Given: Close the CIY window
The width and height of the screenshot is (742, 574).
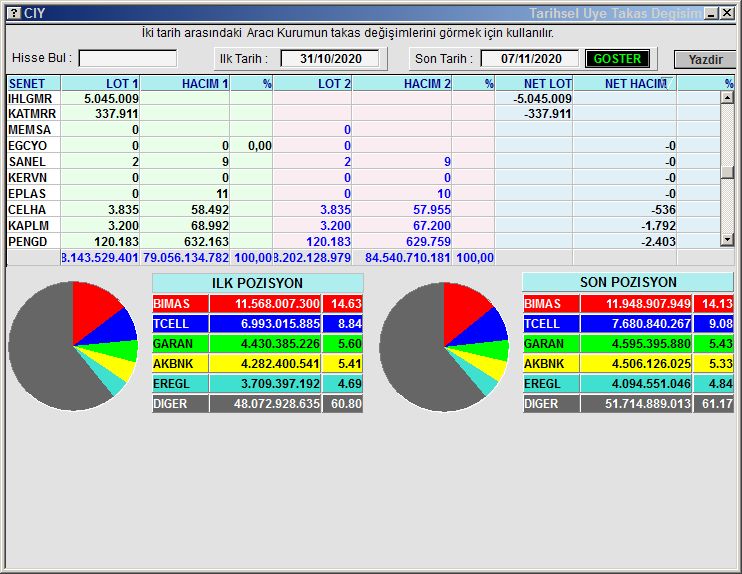Looking at the screenshot, I should coord(727,13).
